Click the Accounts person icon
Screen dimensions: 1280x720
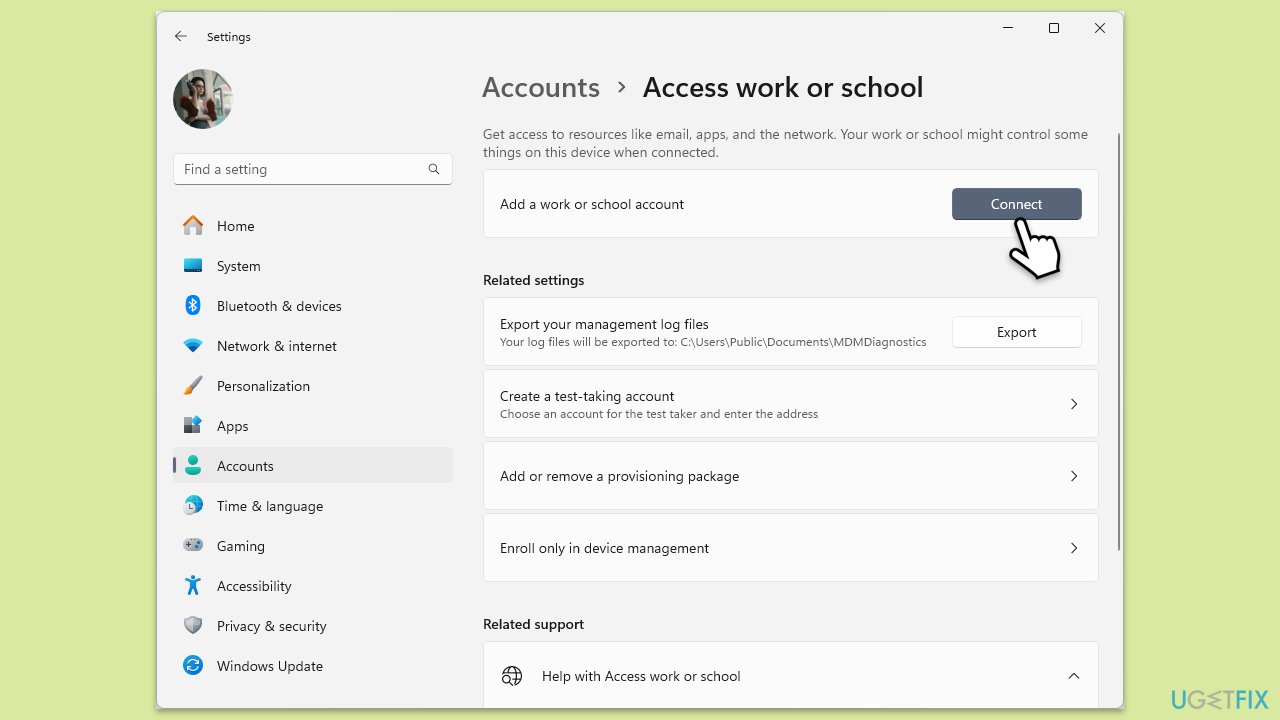(193, 466)
